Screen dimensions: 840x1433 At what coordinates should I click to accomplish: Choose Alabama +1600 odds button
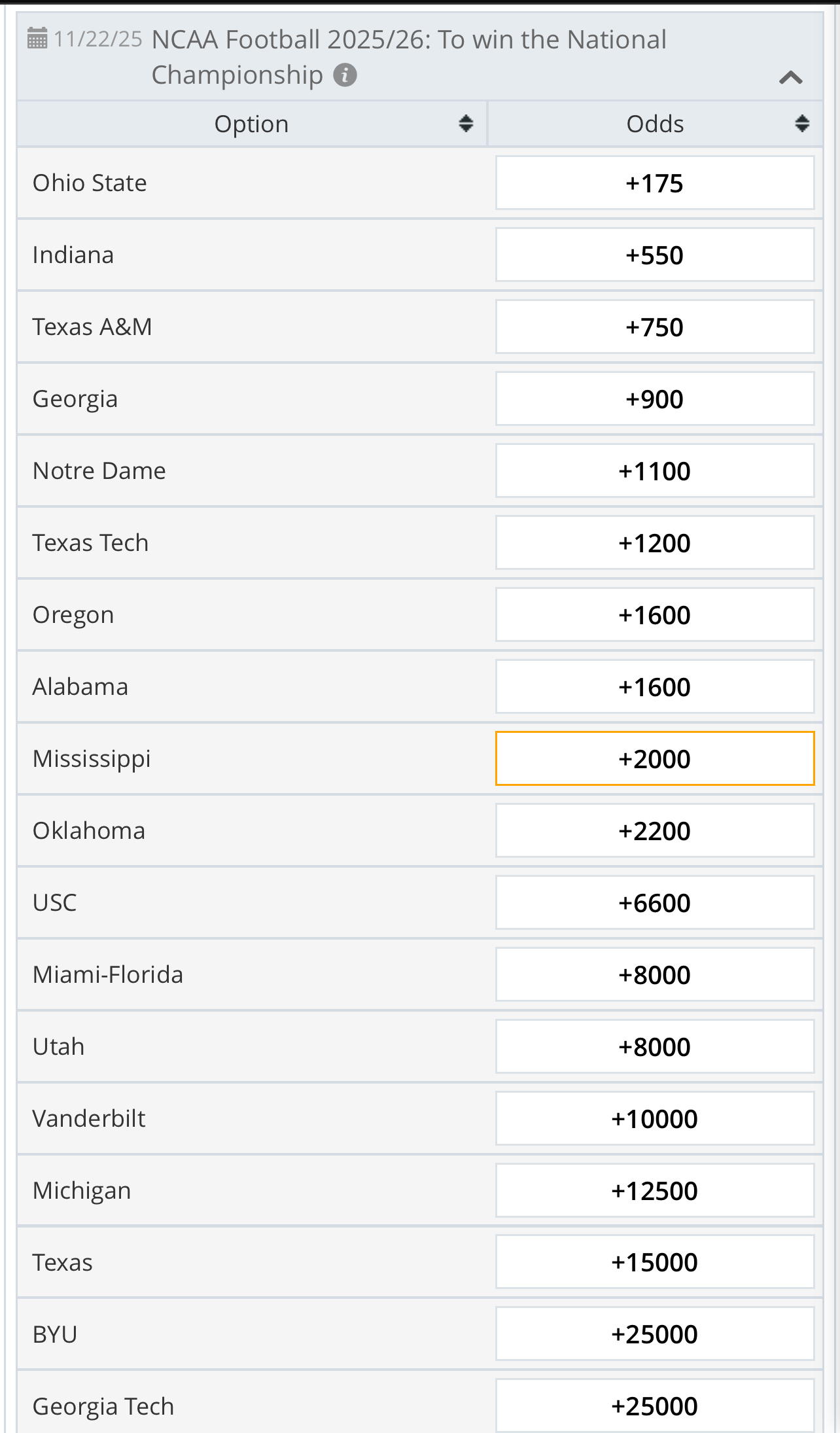(x=654, y=687)
